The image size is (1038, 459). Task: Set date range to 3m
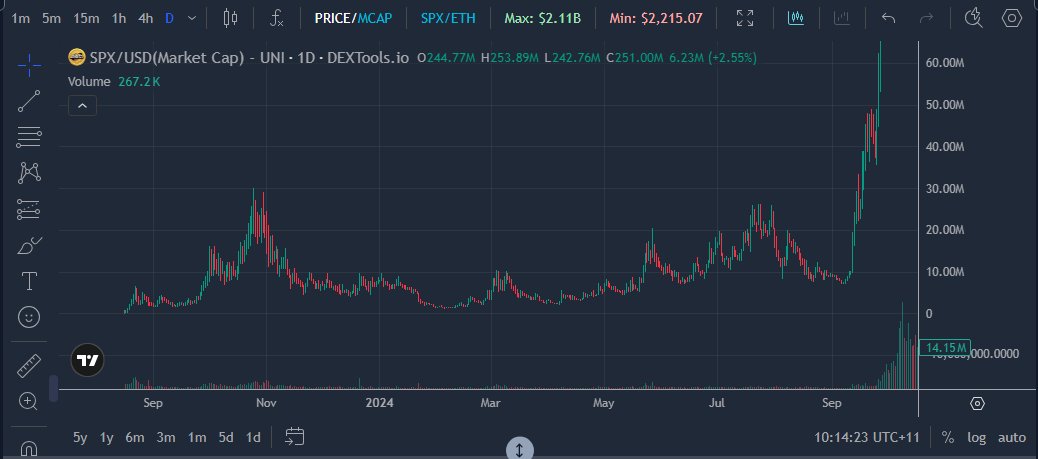[165, 437]
